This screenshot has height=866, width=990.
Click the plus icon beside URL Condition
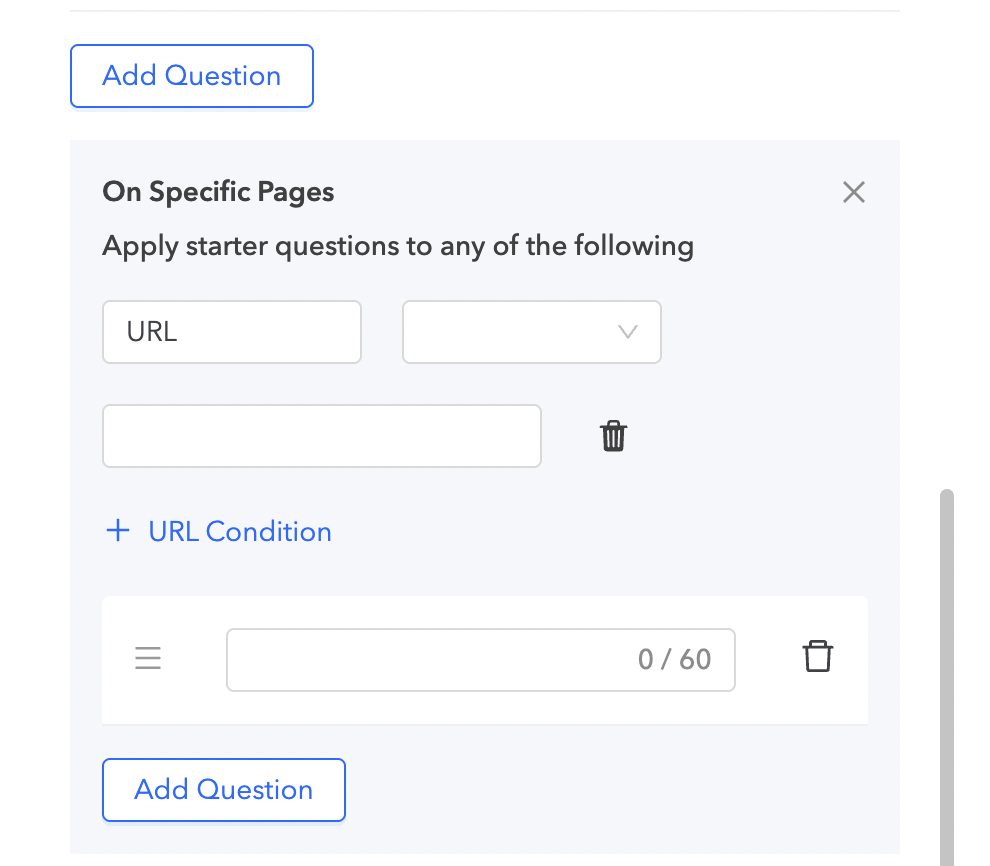[x=118, y=531]
